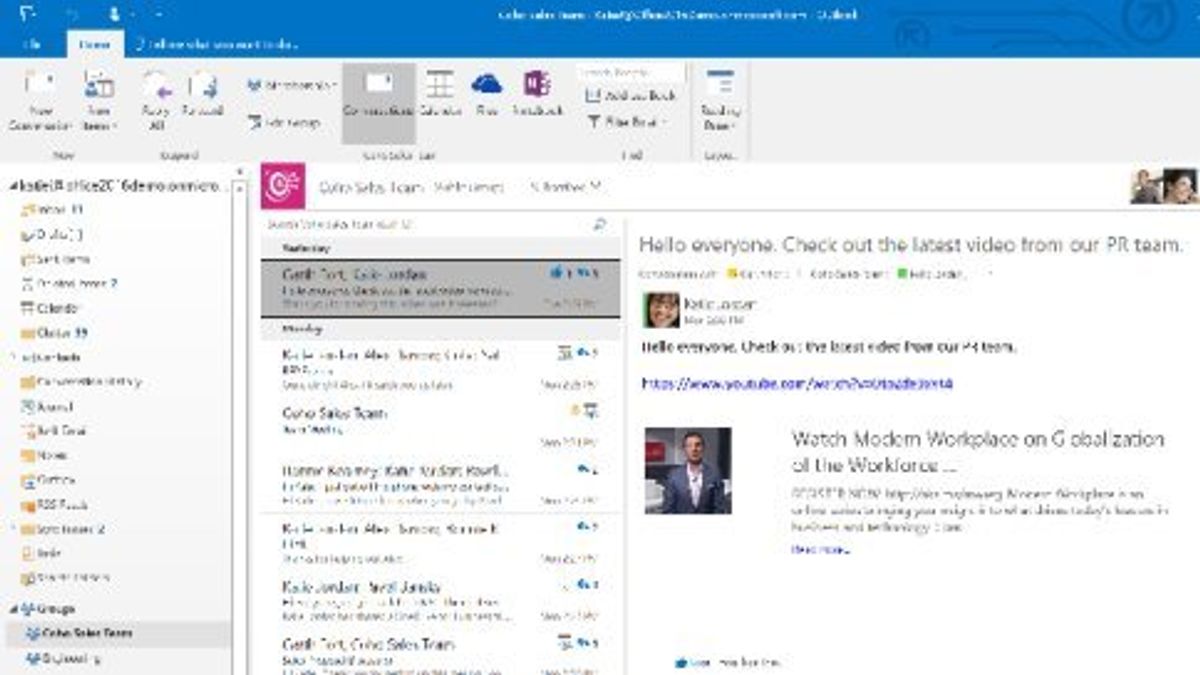Screen dimensions: 1200x675
Task: Click the Watch Modern Workplace video title
Action: click(x=978, y=452)
